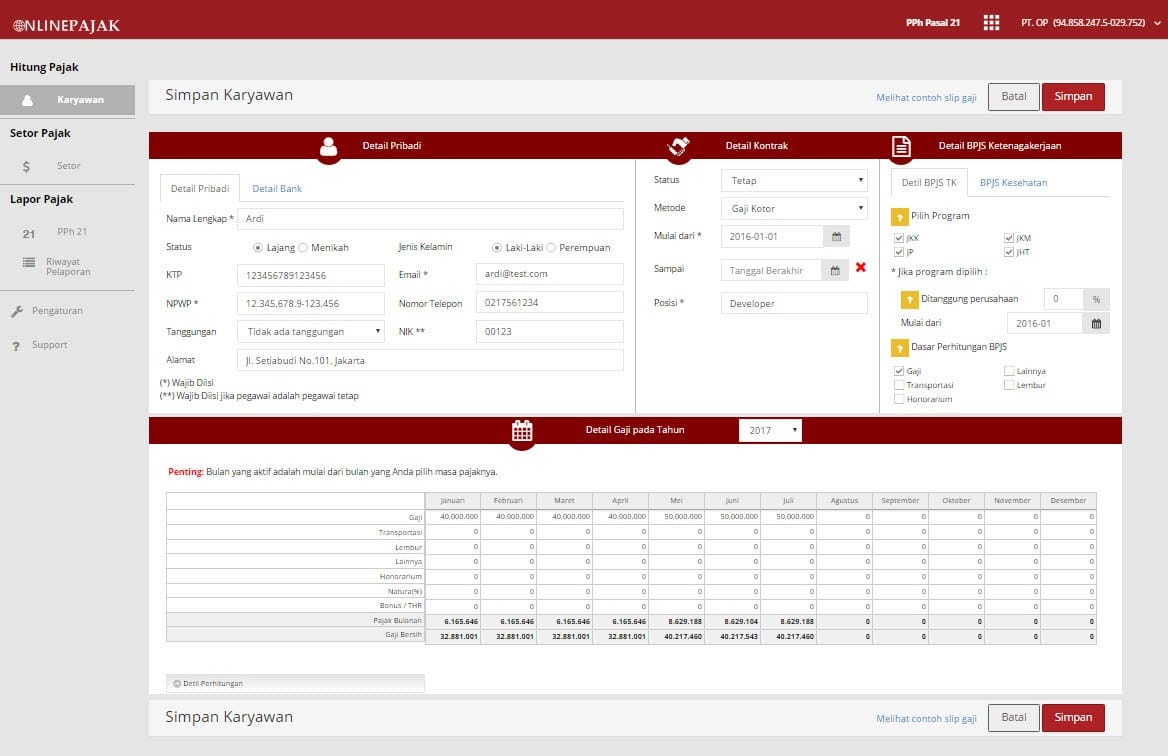Click the top Batal button
This screenshot has width=1168, height=756.
[x=1013, y=97]
